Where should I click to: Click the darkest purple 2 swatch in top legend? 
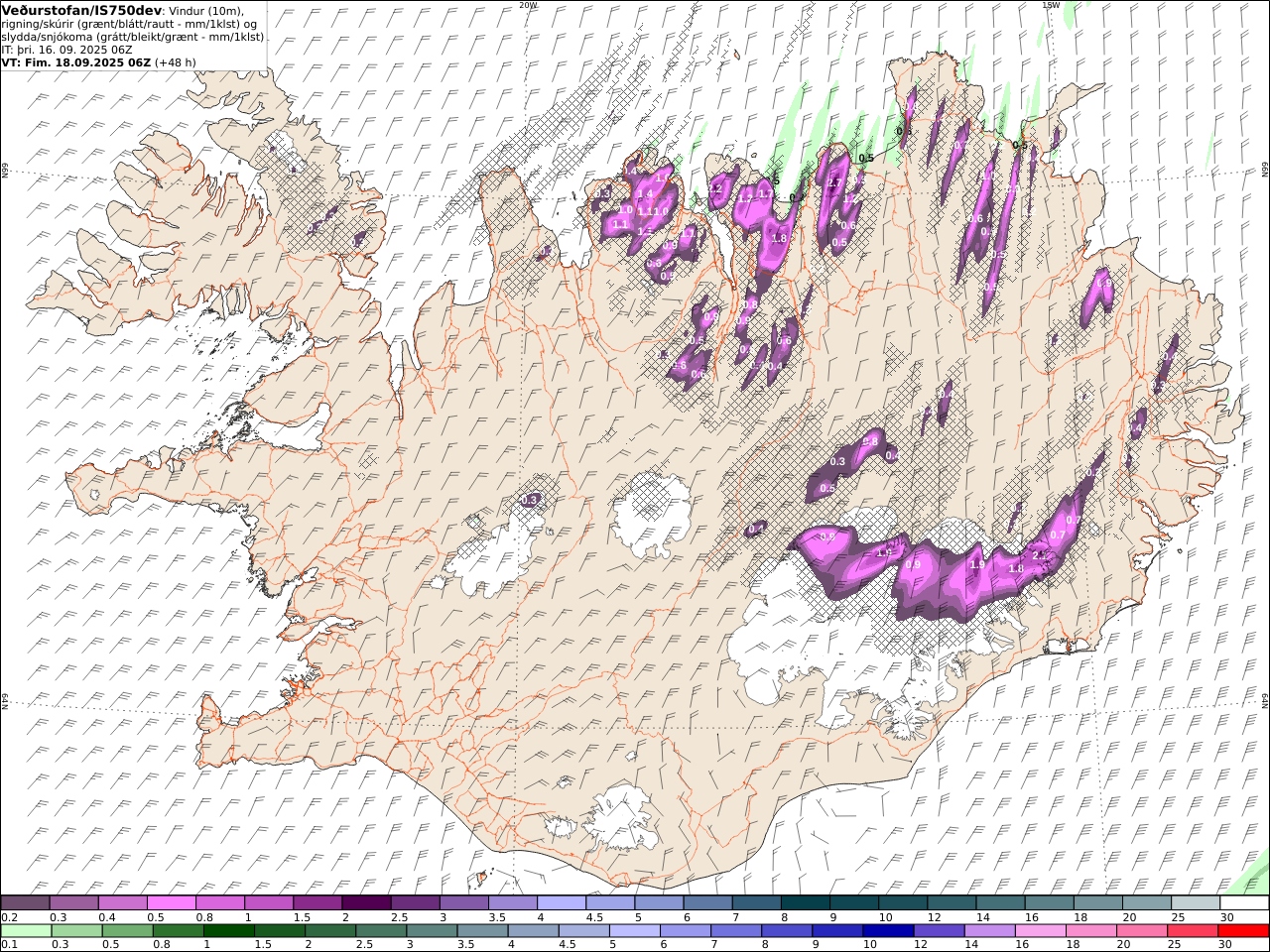(x=365, y=903)
